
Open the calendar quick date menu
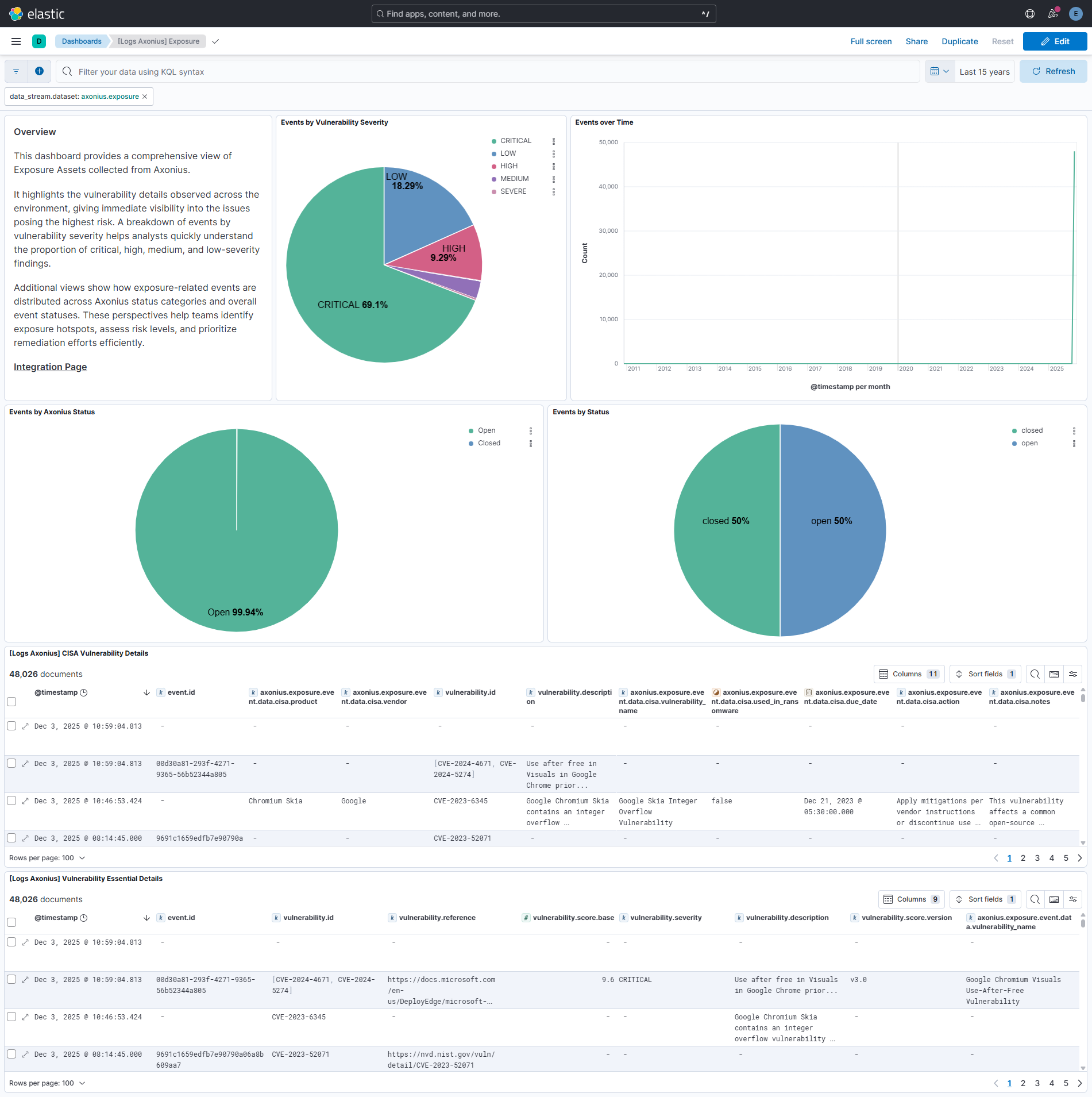click(940, 71)
